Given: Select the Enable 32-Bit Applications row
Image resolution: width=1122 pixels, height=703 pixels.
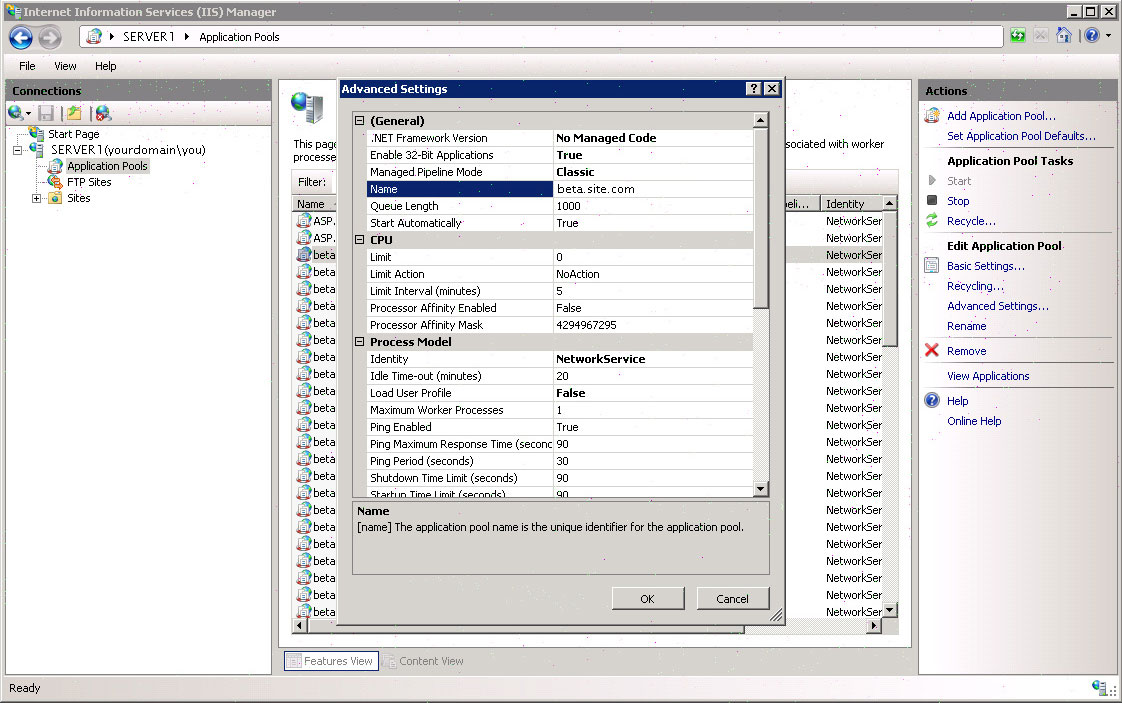Looking at the screenshot, I should (x=560, y=155).
